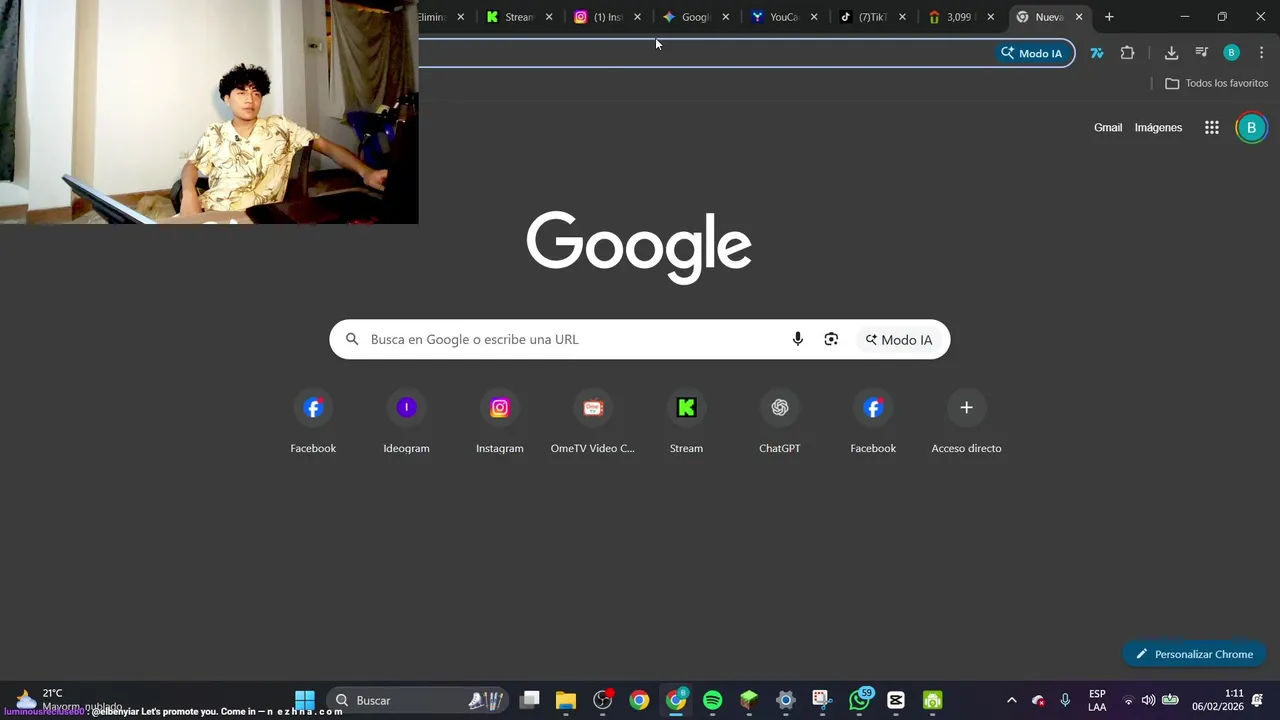Open Chrome downloads icon
The height and width of the screenshot is (720, 1280).
point(1171,53)
